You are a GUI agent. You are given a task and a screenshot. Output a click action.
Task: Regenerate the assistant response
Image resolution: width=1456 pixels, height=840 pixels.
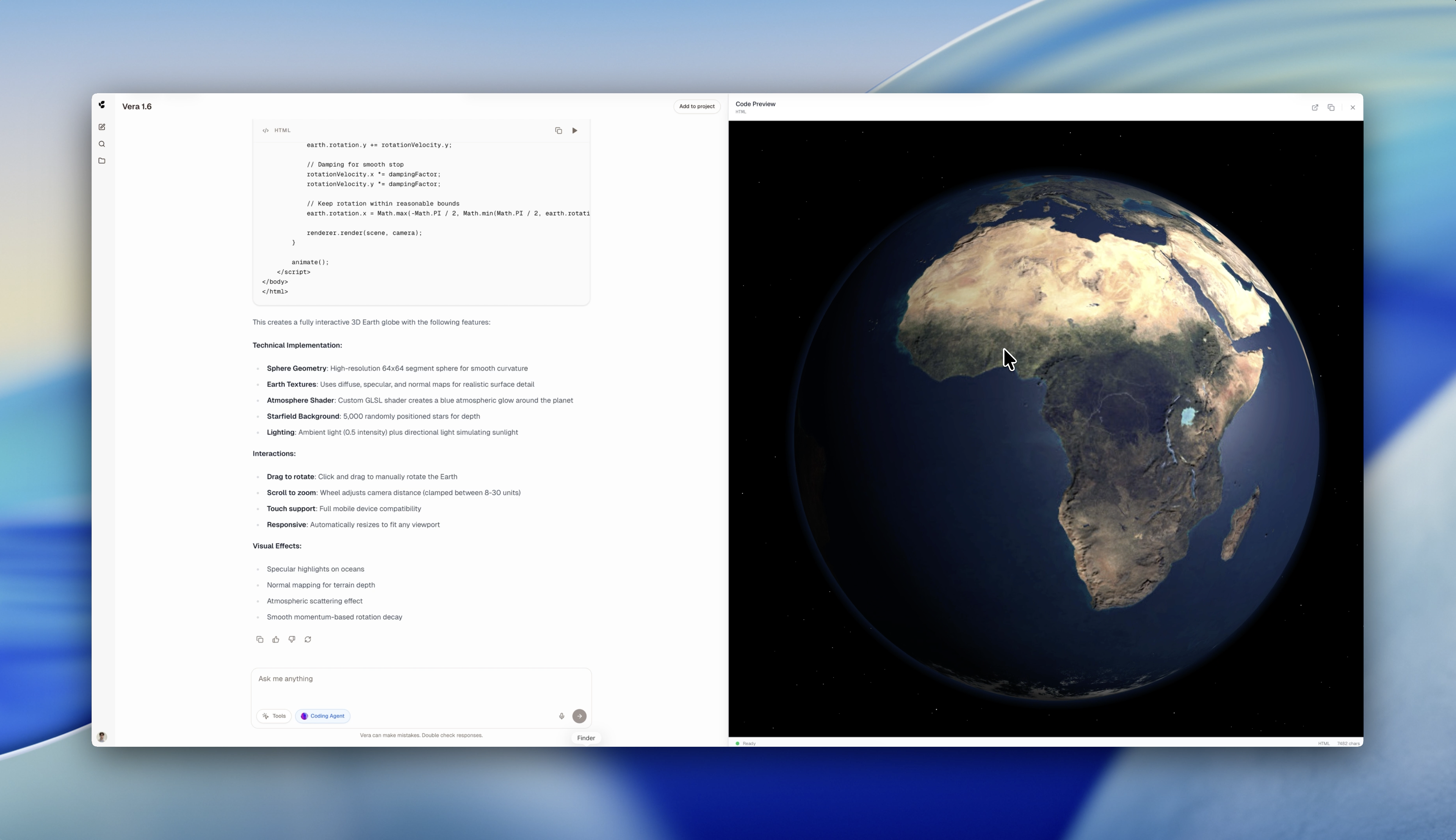(x=307, y=639)
